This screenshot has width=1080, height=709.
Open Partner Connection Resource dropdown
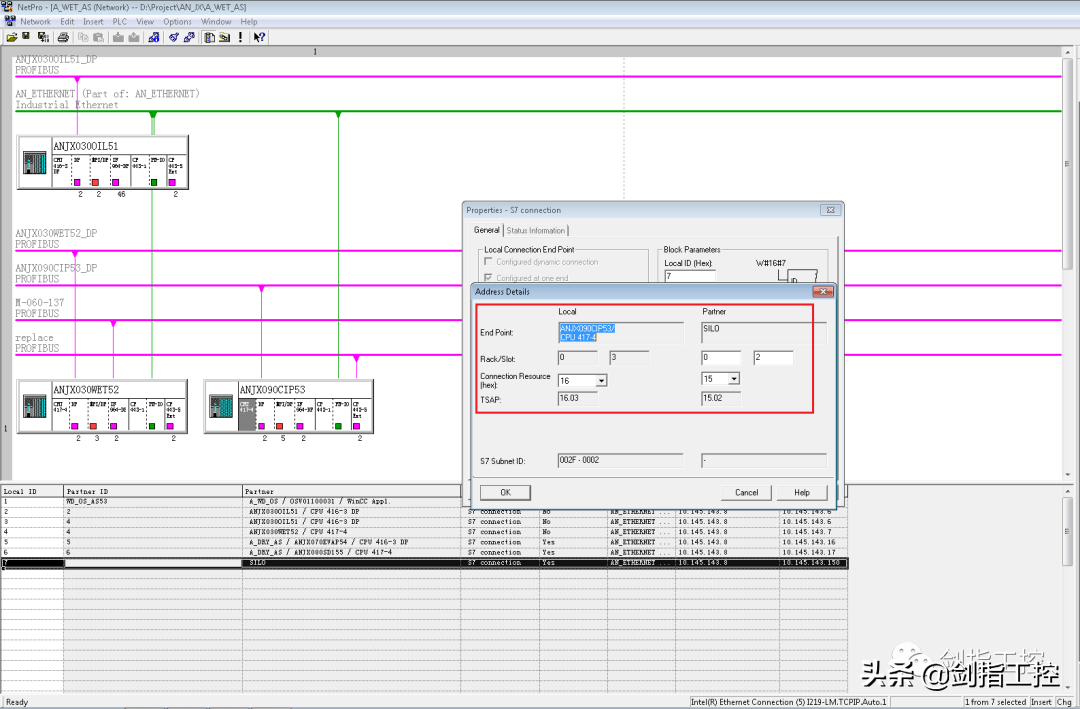tap(734, 379)
